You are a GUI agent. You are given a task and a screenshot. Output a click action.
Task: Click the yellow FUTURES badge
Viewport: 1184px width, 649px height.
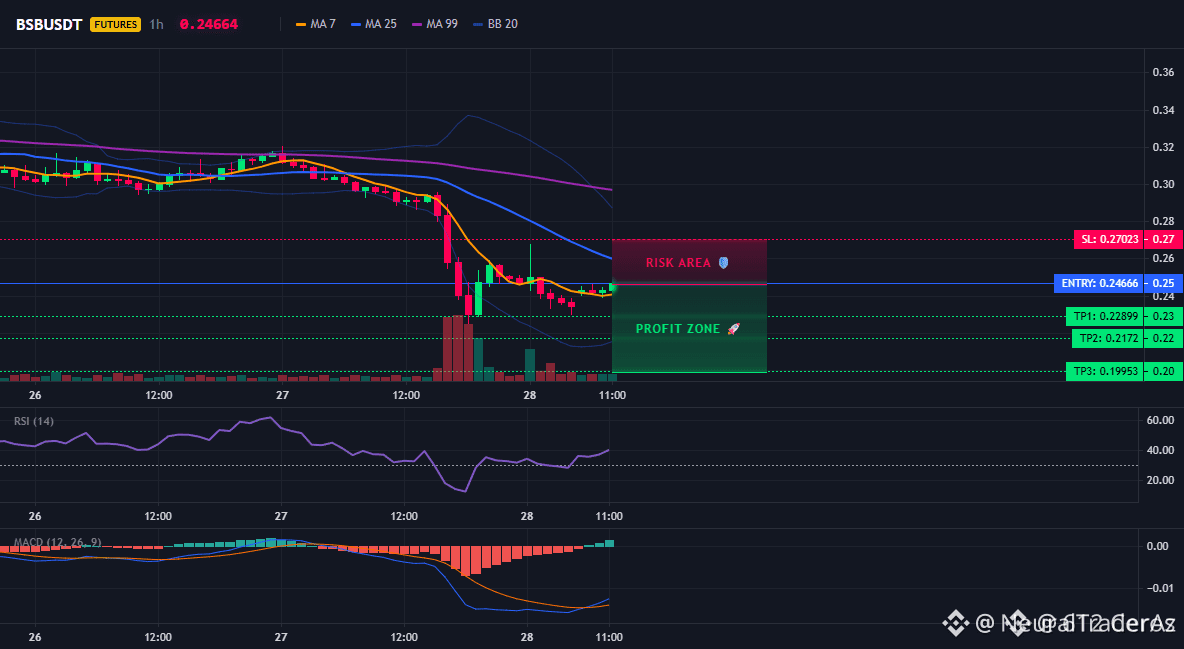115,24
